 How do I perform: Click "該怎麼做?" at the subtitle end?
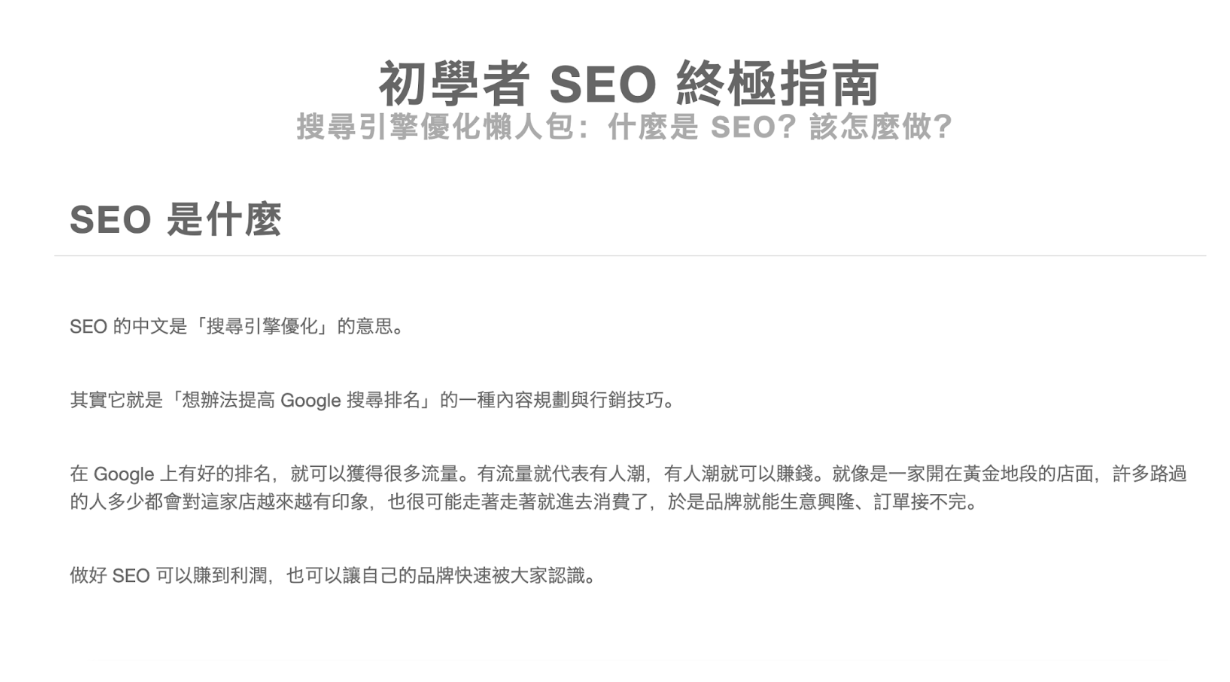point(880,128)
